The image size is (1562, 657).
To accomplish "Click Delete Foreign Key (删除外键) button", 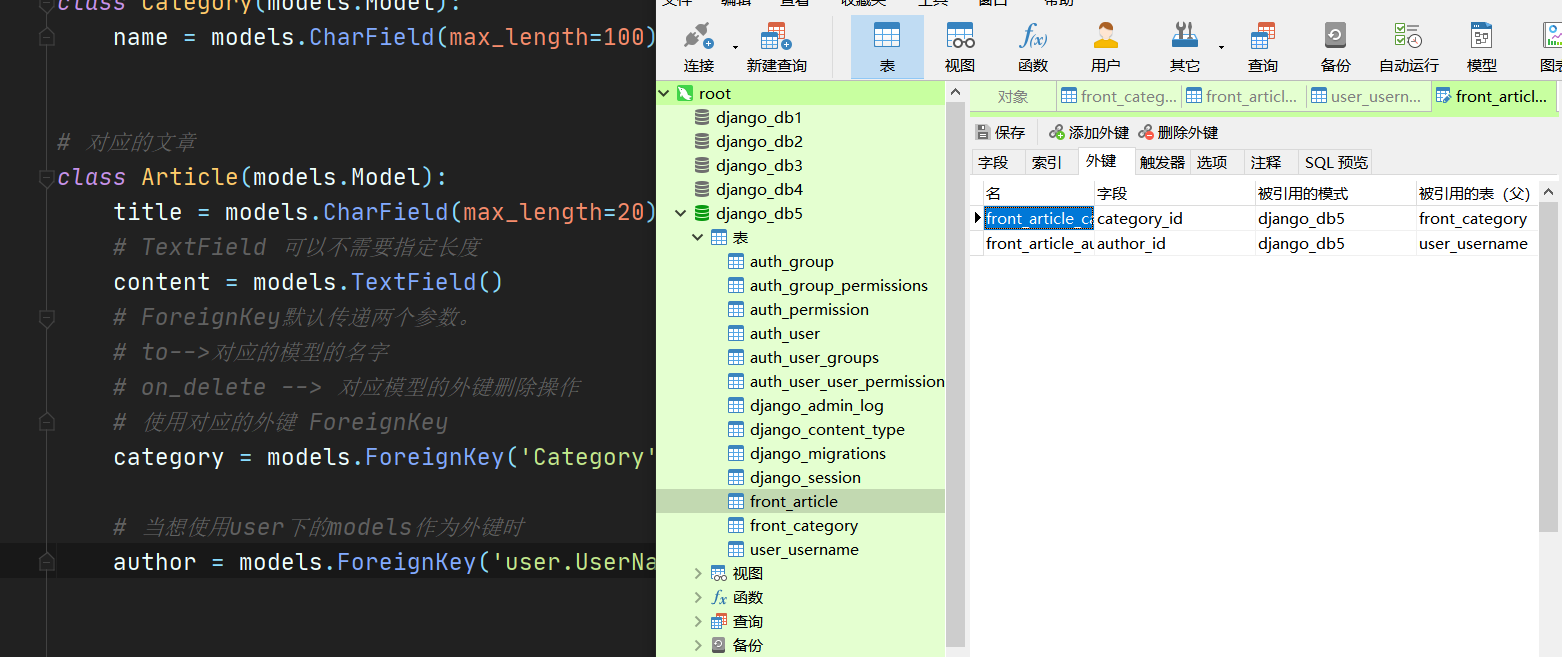I will (x=1178, y=133).
